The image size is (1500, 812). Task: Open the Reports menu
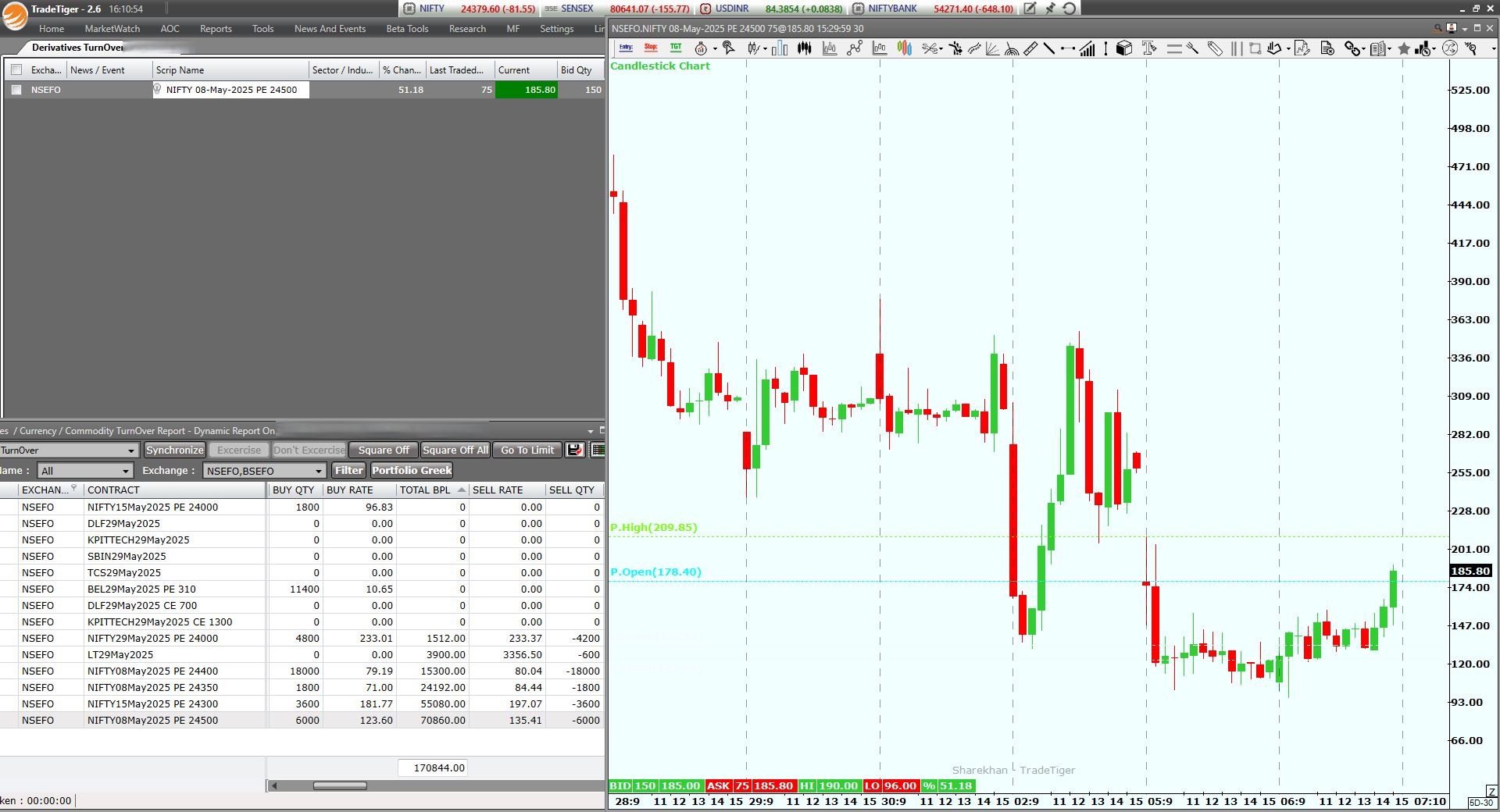tap(216, 29)
